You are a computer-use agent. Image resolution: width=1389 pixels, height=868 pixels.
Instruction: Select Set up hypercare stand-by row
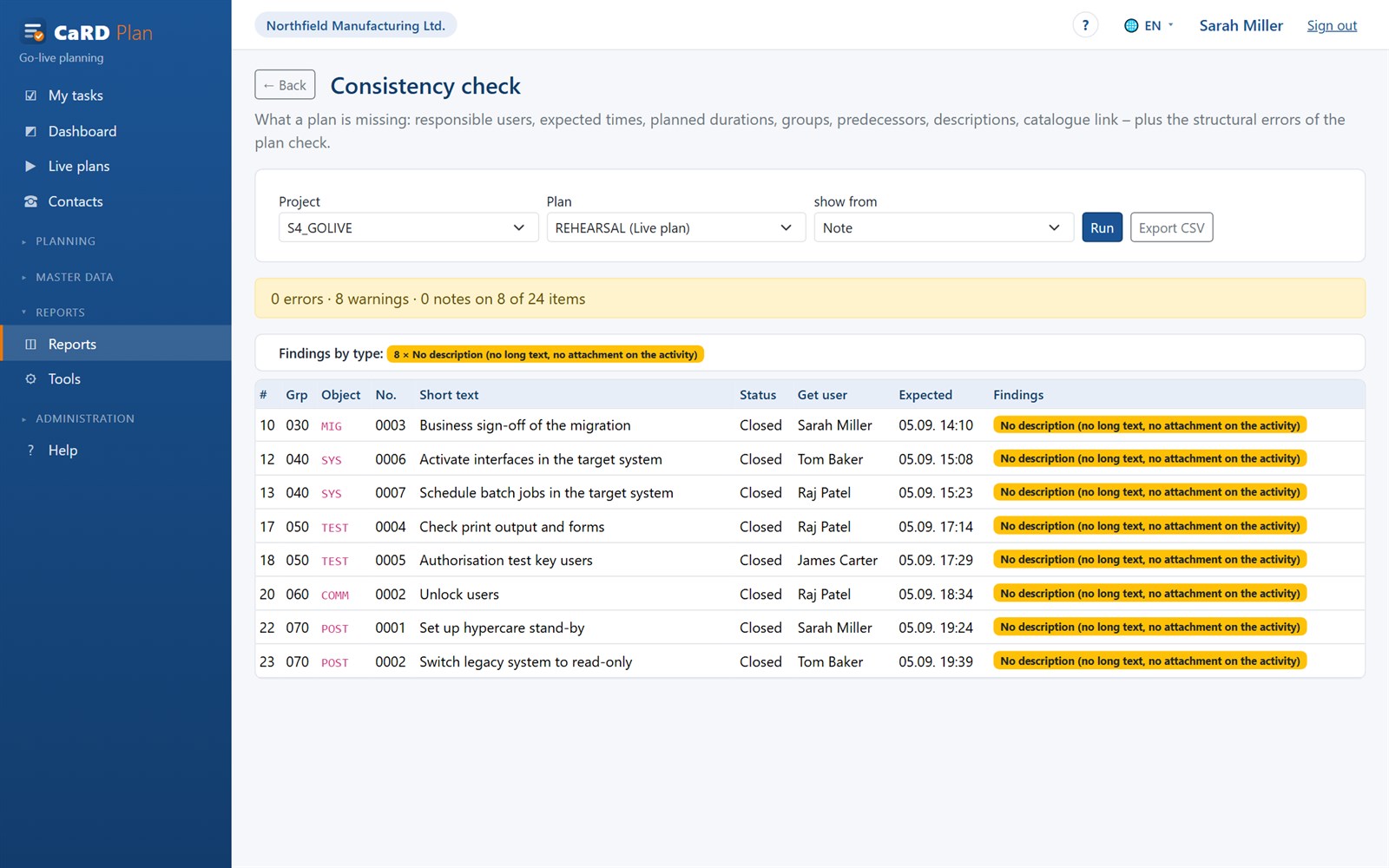pos(809,628)
